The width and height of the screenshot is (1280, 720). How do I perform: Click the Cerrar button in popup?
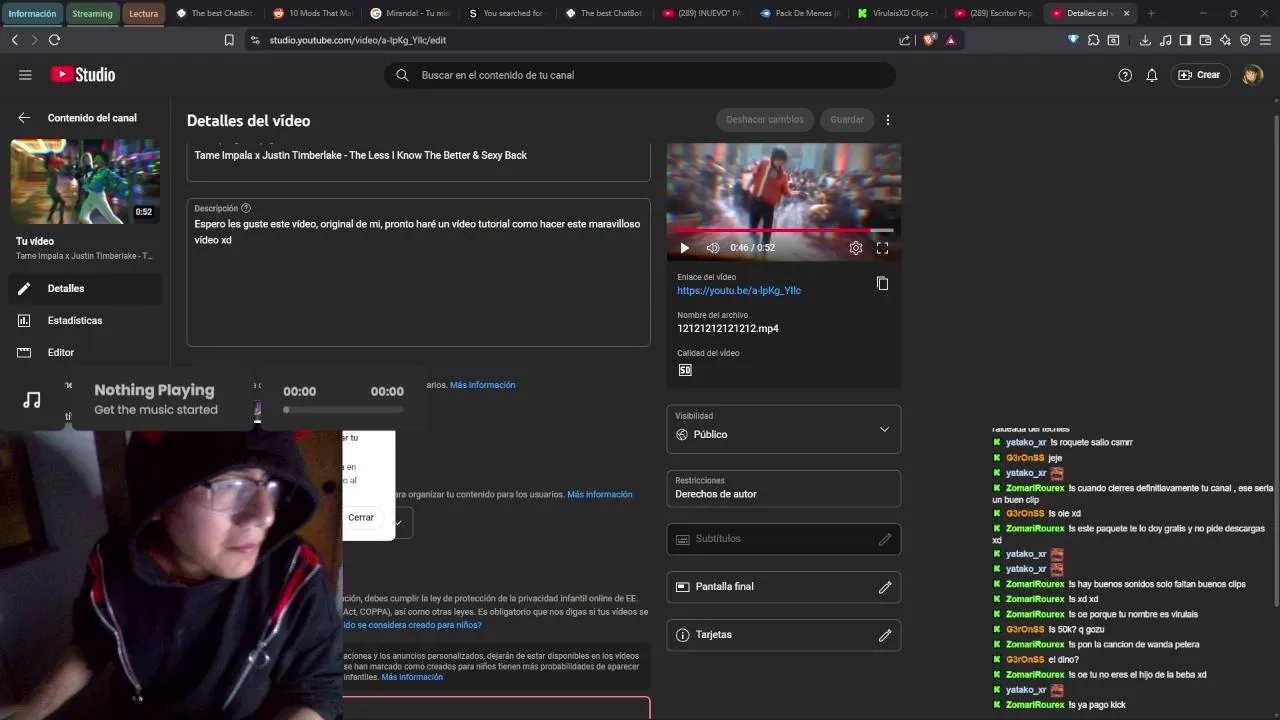(361, 517)
